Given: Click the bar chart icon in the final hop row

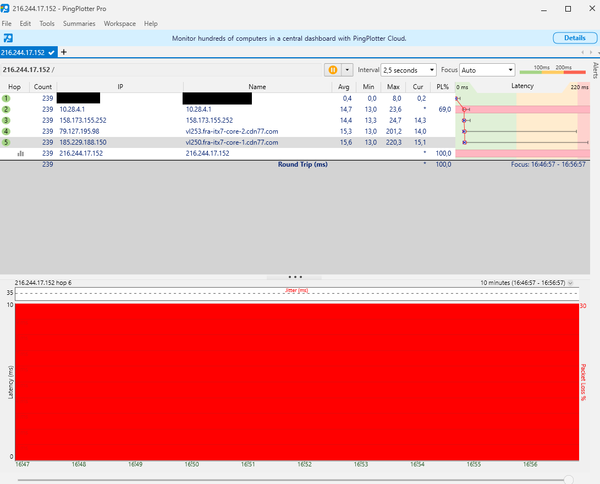Looking at the screenshot, I should 6,153.
